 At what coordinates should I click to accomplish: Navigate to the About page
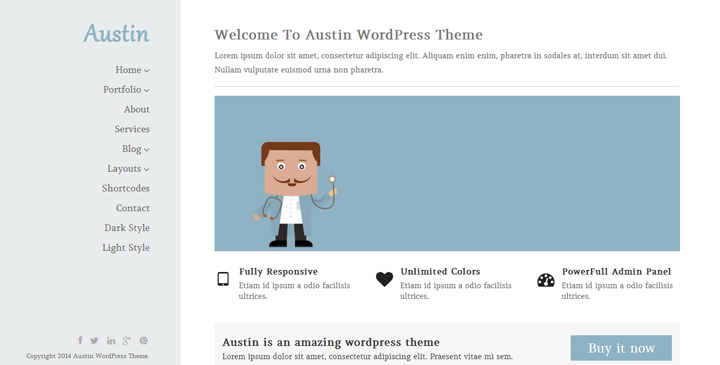[x=137, y=109]
